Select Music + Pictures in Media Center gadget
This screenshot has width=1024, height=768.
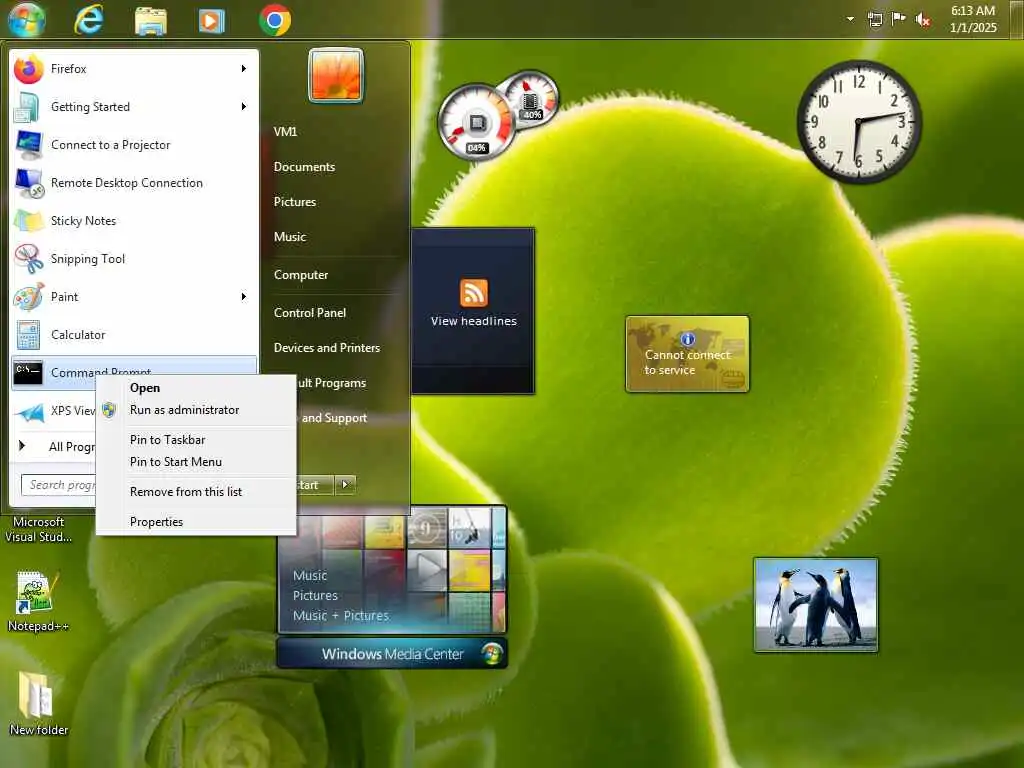point(340,616)
